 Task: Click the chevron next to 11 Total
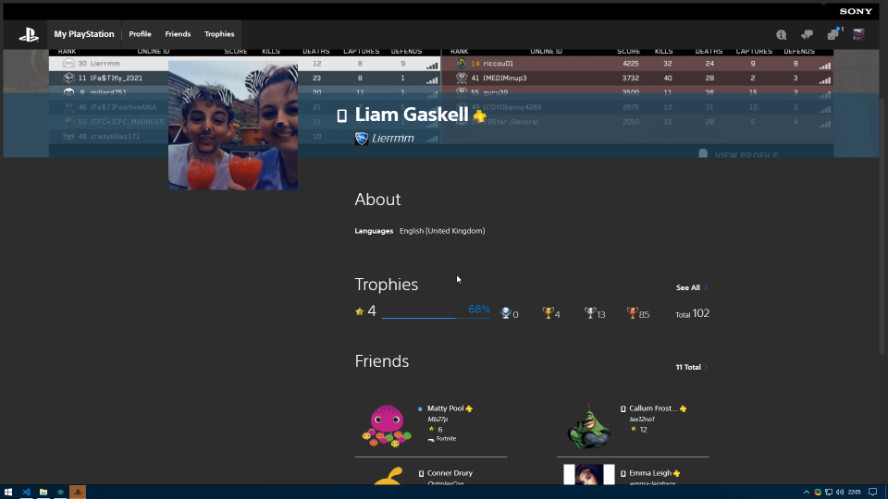click(706, 368)
